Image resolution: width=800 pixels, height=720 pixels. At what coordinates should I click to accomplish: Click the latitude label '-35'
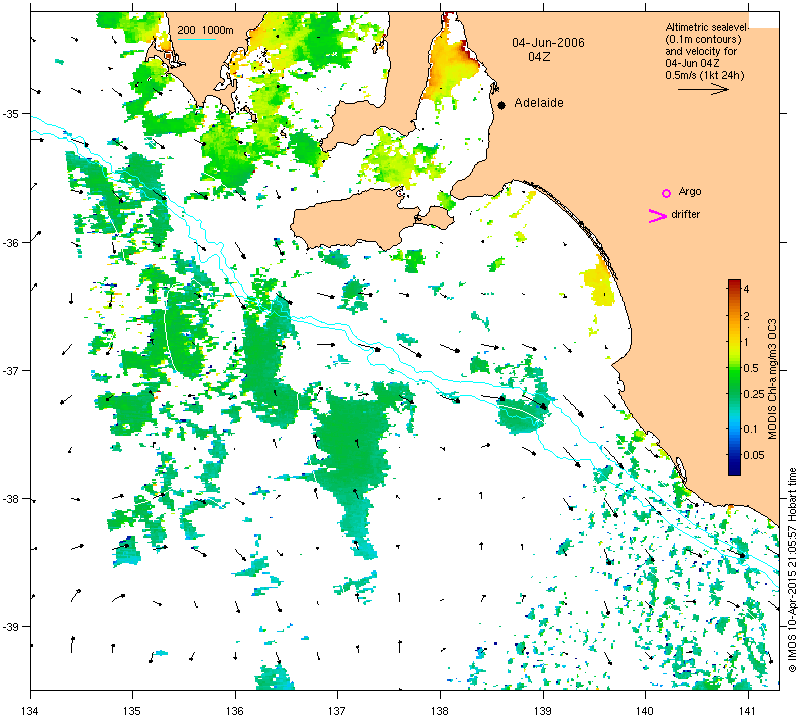12,113
